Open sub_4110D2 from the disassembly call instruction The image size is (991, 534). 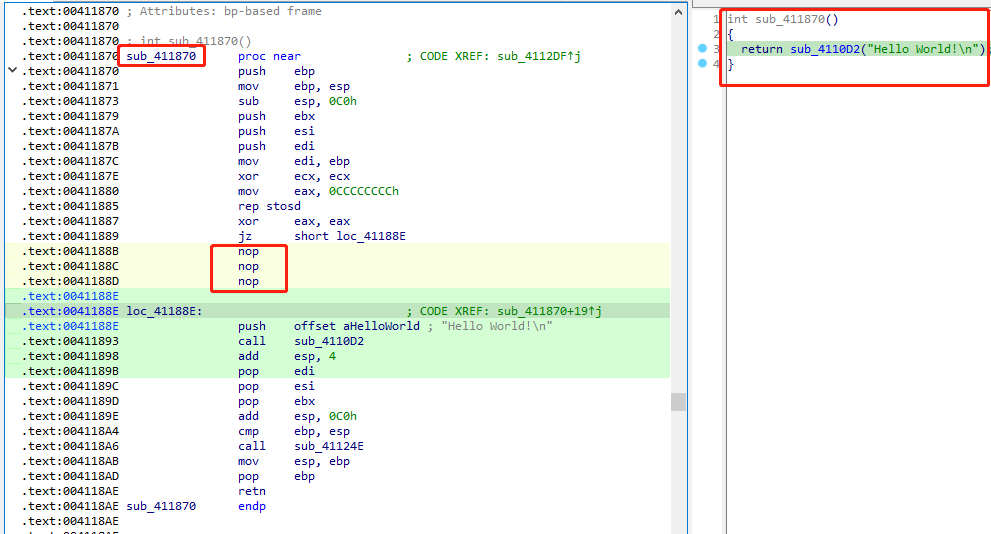(329, 341)
